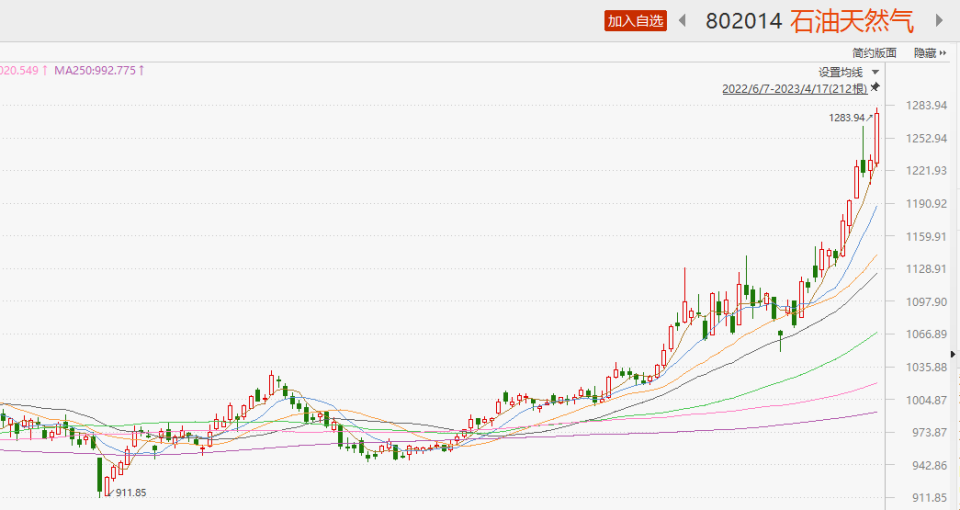Viewport: 960px width, 510px height.
Task: Click the pin icon beside date range
Action: click(875, 88)
